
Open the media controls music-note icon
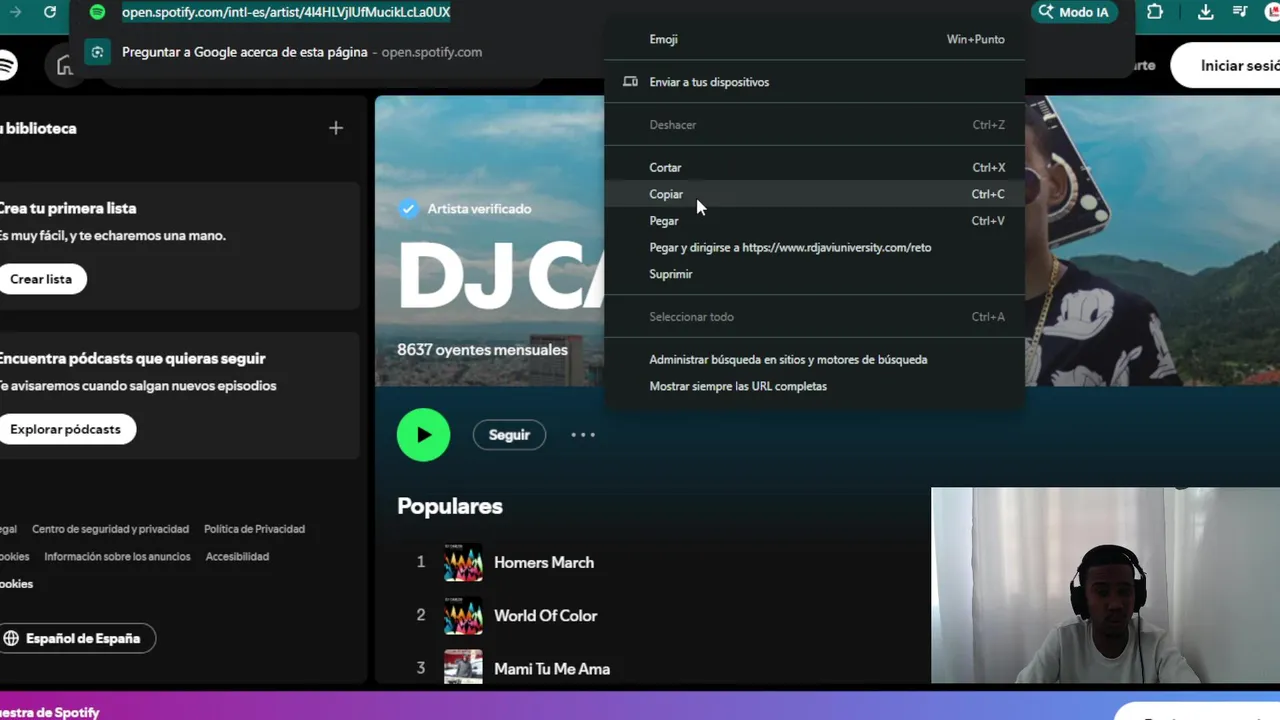click(x=1240, y=12)
